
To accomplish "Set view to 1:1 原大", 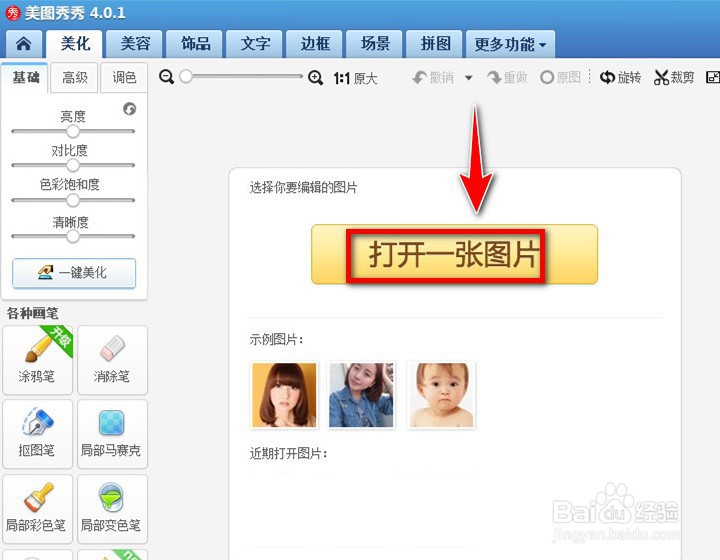I will pos(355,78).
